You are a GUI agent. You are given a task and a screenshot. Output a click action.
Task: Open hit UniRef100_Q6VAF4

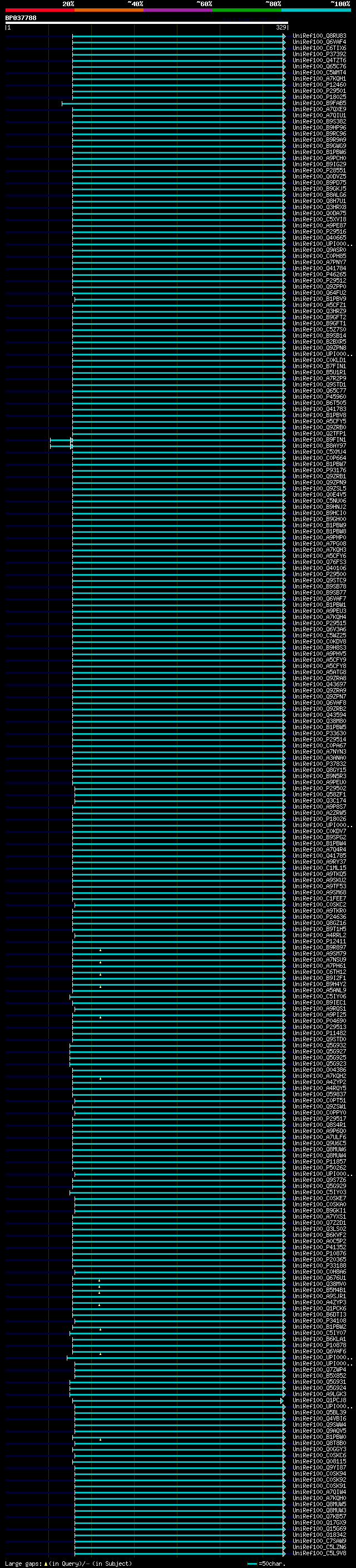(319, 42)
